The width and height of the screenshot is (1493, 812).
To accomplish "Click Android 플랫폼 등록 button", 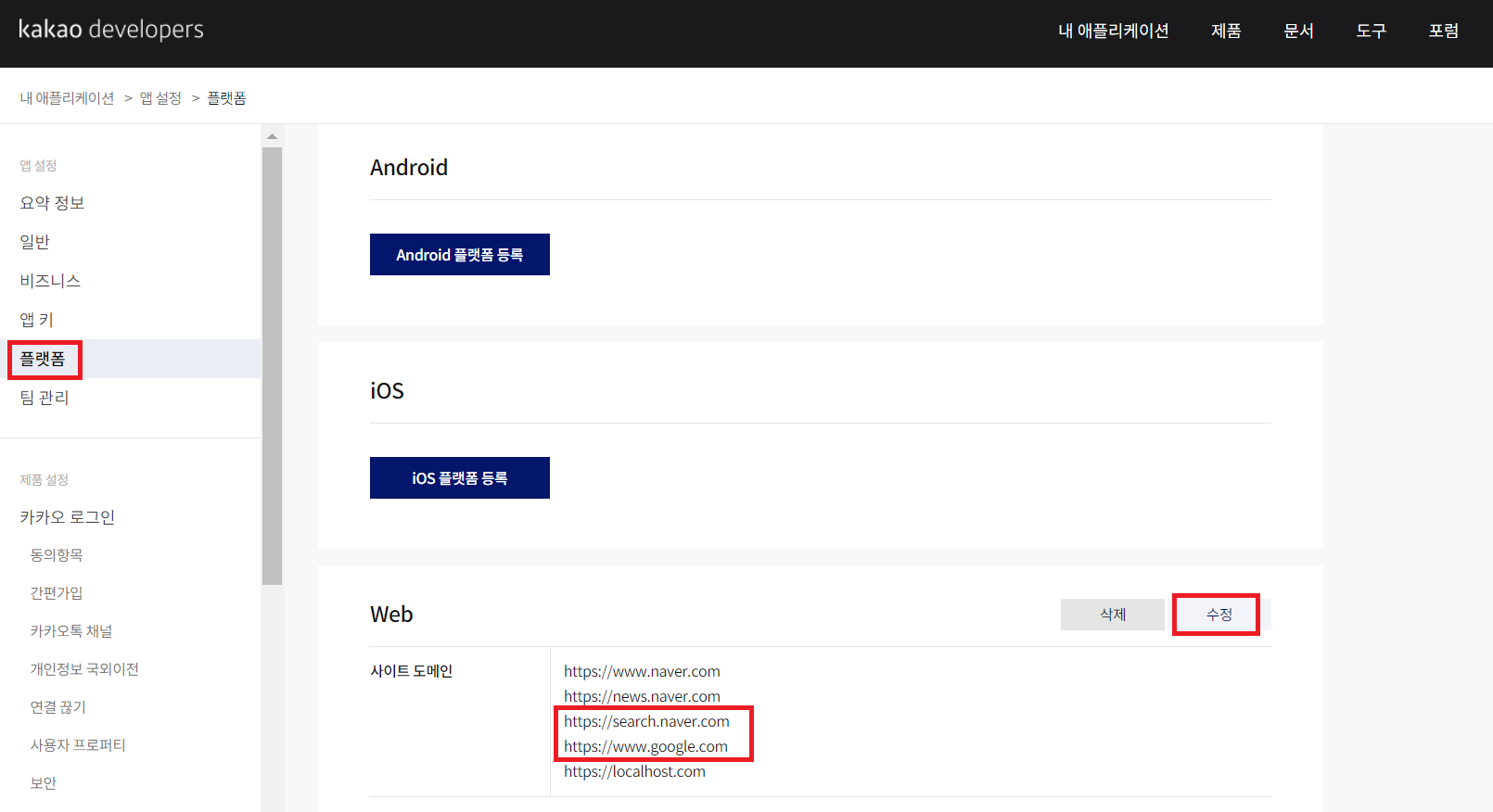I will [460, 255].
